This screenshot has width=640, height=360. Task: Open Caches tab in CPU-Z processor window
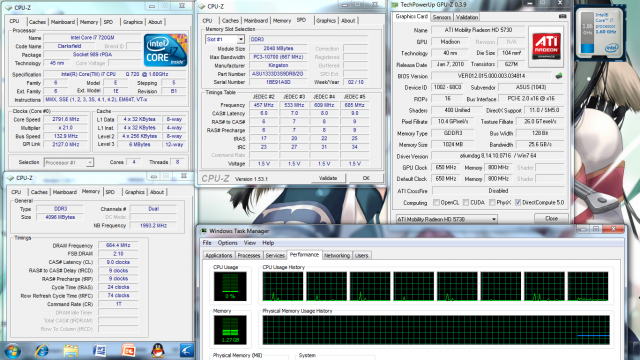(37, 22)
